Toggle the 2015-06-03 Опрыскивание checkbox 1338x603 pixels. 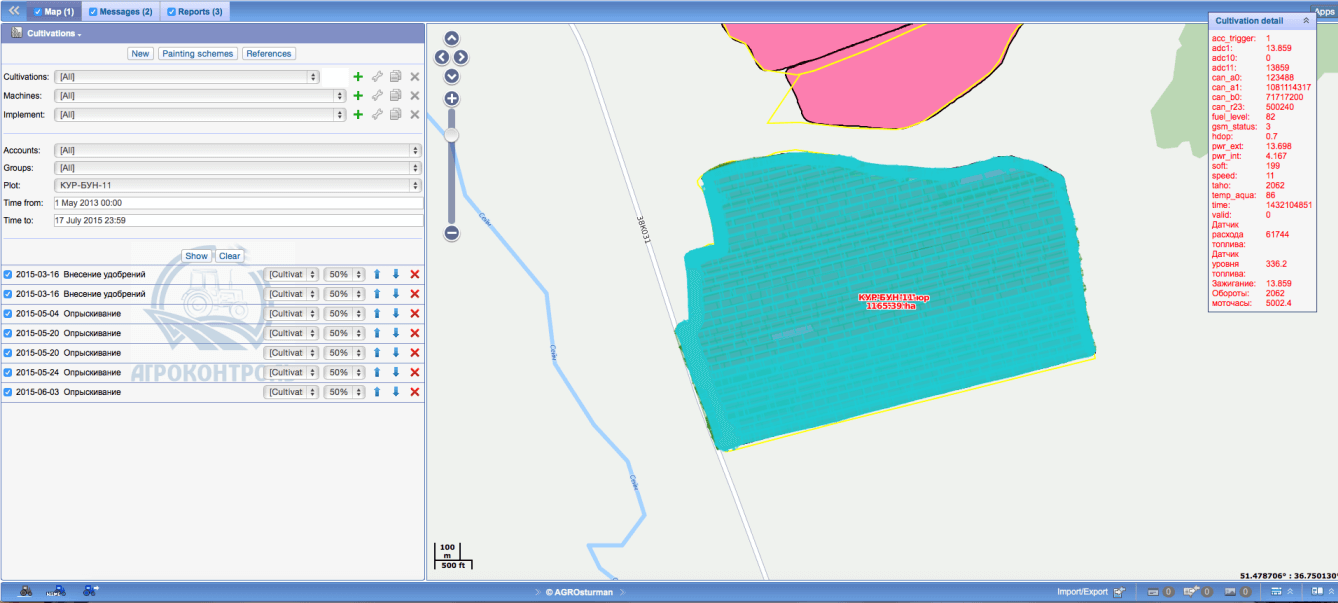(x=8, y=392)
